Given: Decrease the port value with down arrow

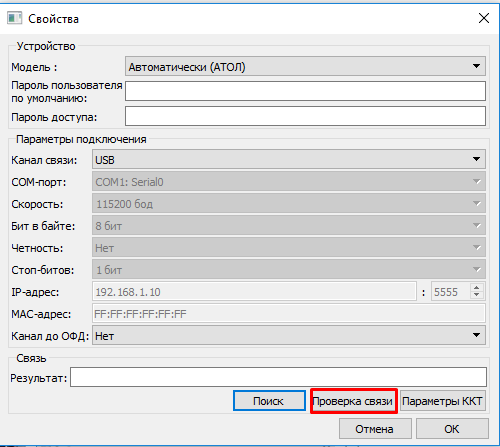Looking at the screenshot, I should [x=477, y=295].
